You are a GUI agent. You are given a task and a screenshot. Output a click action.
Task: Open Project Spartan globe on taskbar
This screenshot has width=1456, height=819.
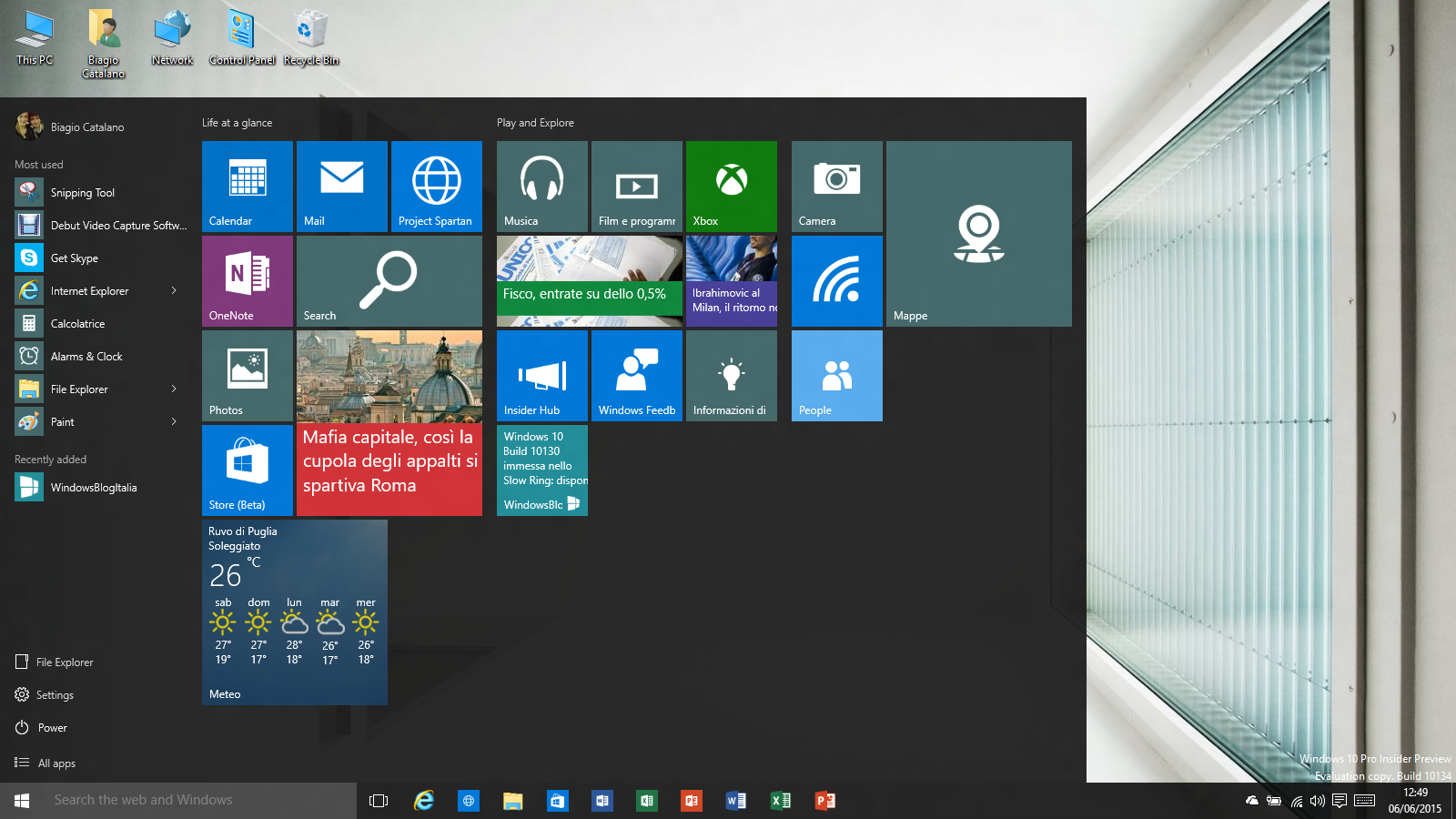coord(469,801)
